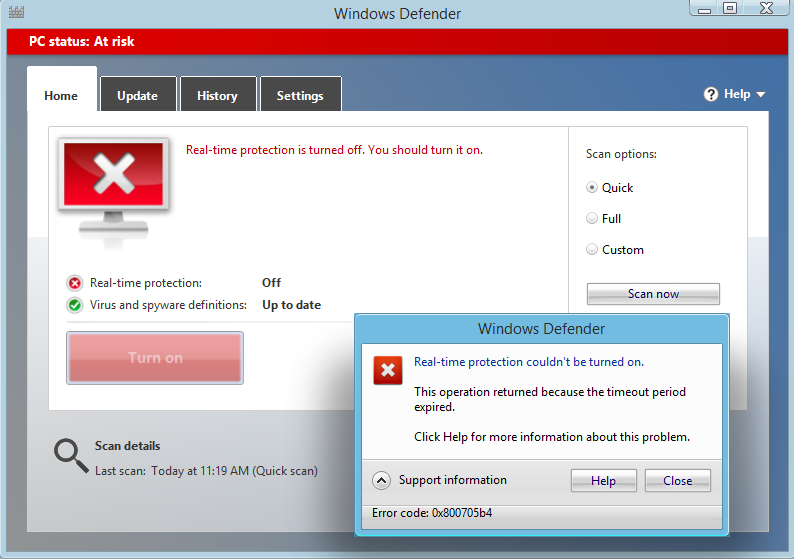Switch to the Update tab

tap(138, 94)
